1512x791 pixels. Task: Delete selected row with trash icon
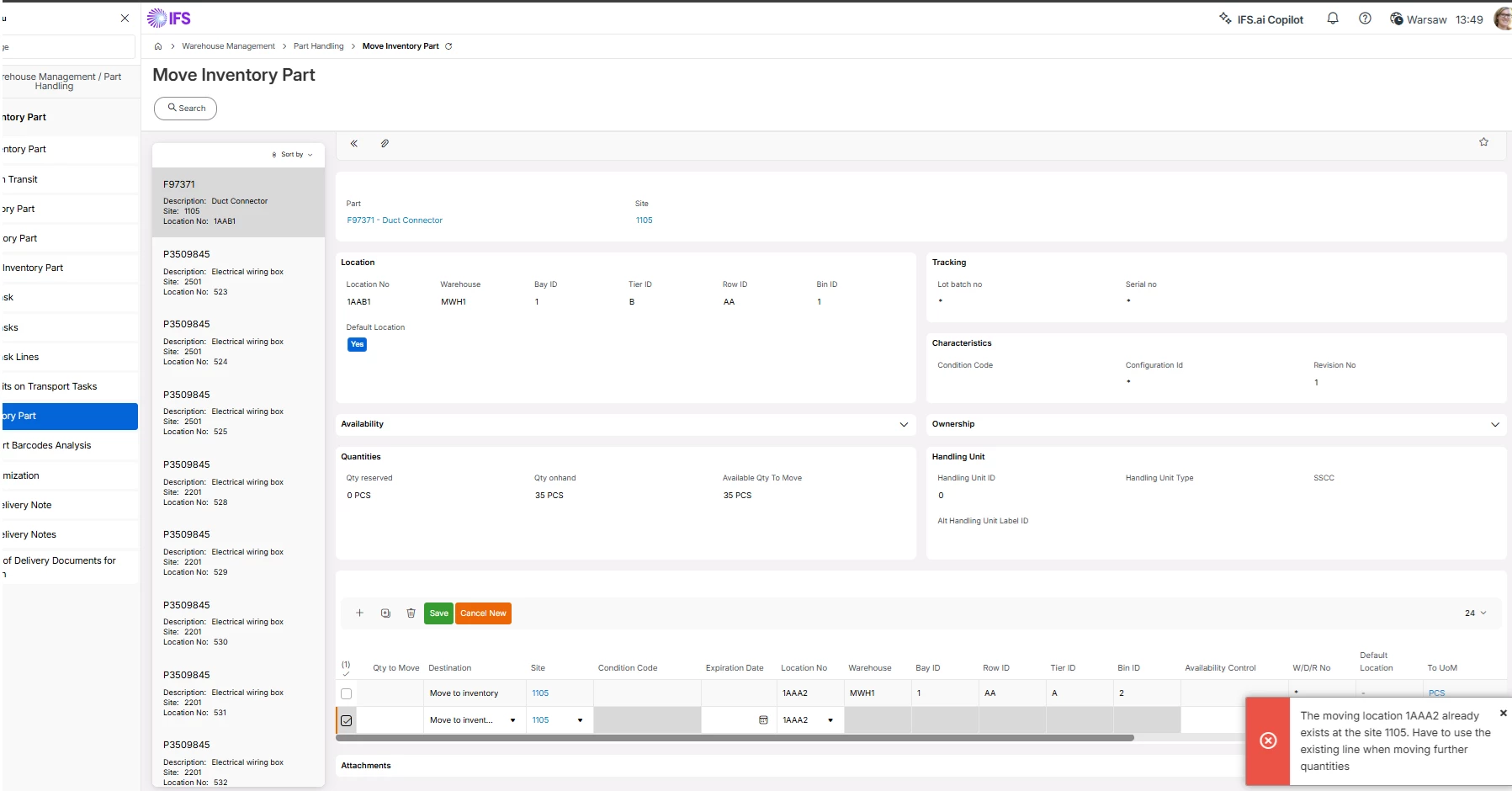tap(411, 613)
